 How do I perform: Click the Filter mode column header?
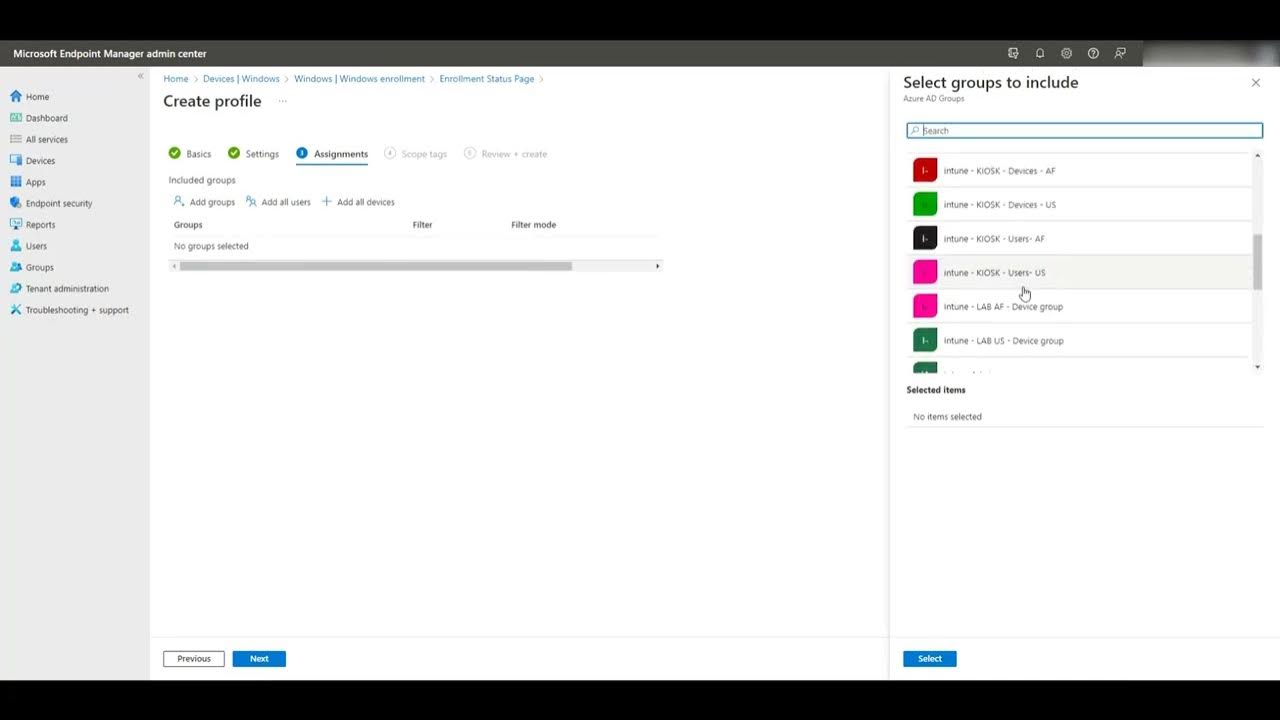click(533, 225)
